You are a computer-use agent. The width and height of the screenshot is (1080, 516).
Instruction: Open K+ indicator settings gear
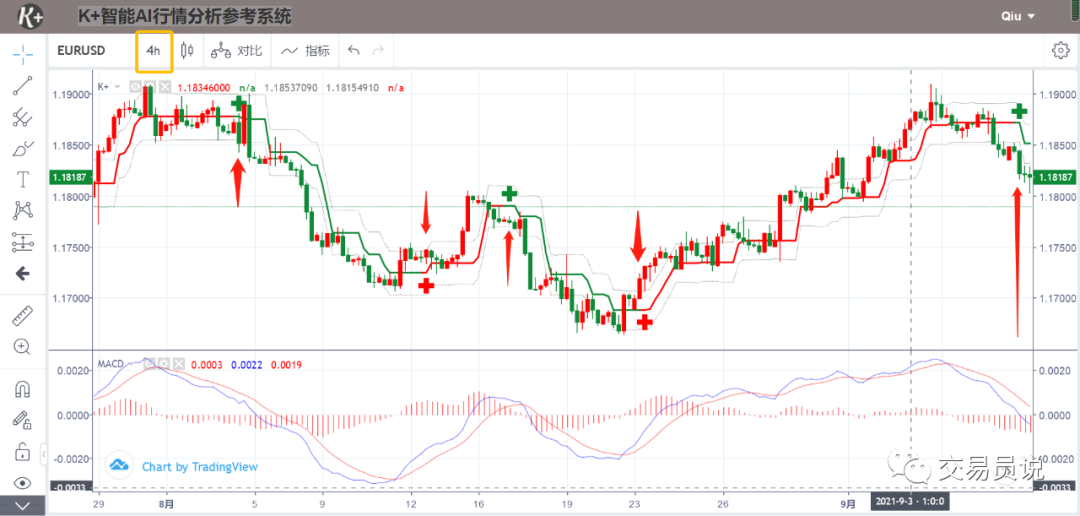click(150, 87)
